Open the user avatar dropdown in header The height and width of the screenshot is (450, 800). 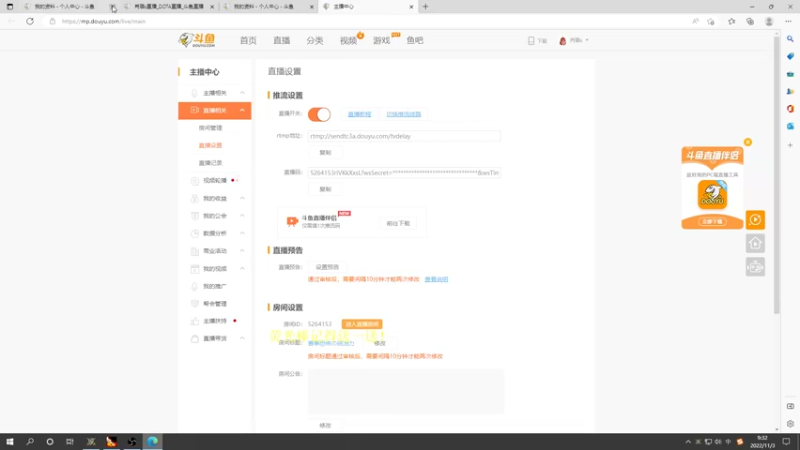[x=573, y=40]
